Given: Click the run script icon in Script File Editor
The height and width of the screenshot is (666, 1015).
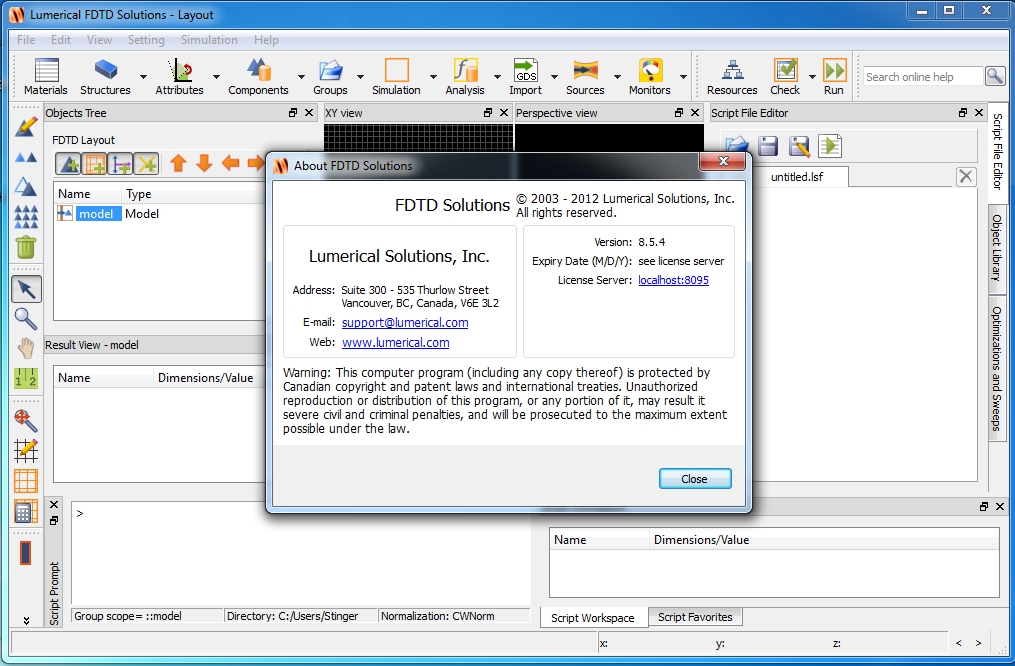Looking at the screenshot, I should (x=830, y=146).
